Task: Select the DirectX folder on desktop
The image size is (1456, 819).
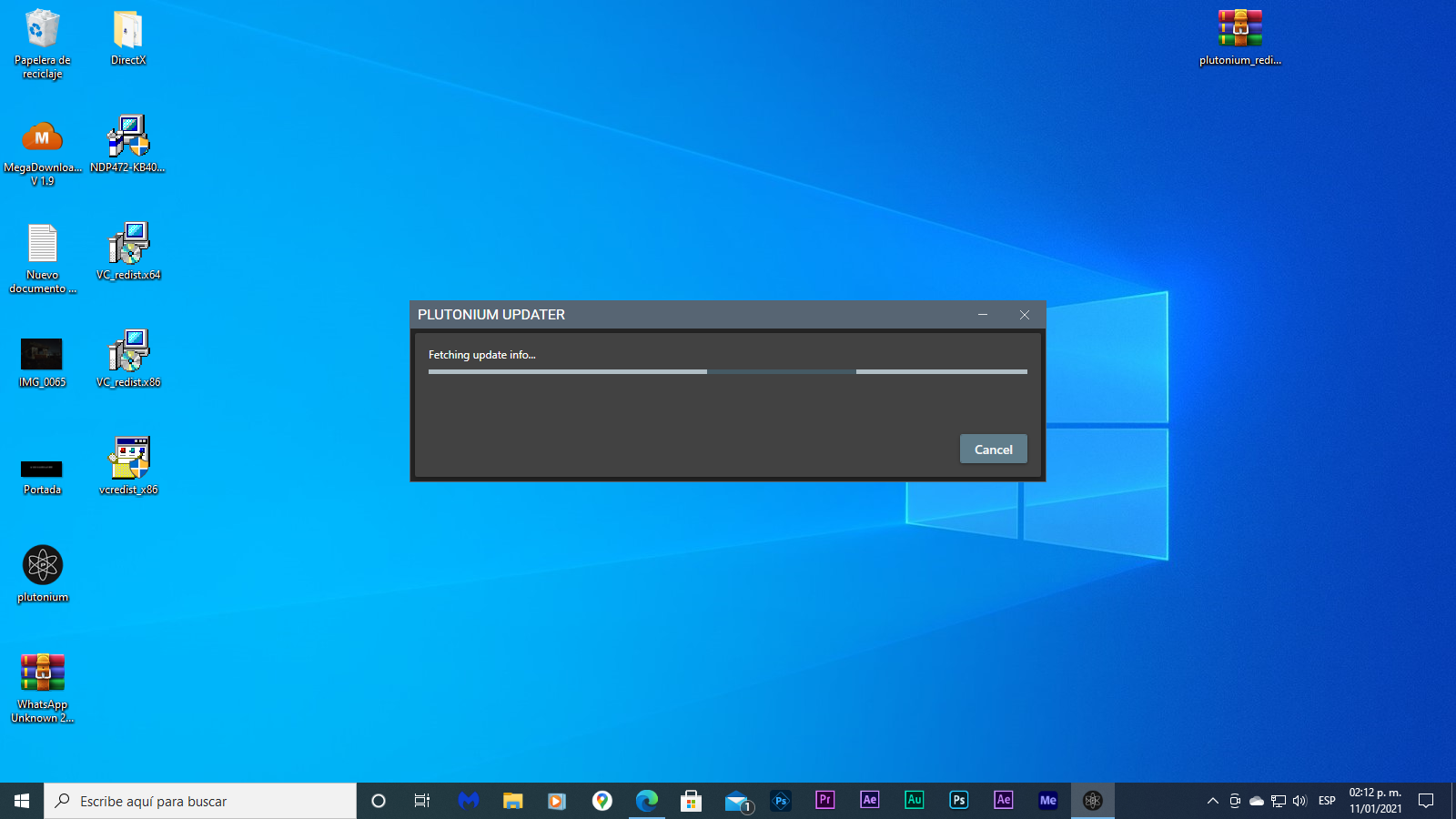Action: 128,37
